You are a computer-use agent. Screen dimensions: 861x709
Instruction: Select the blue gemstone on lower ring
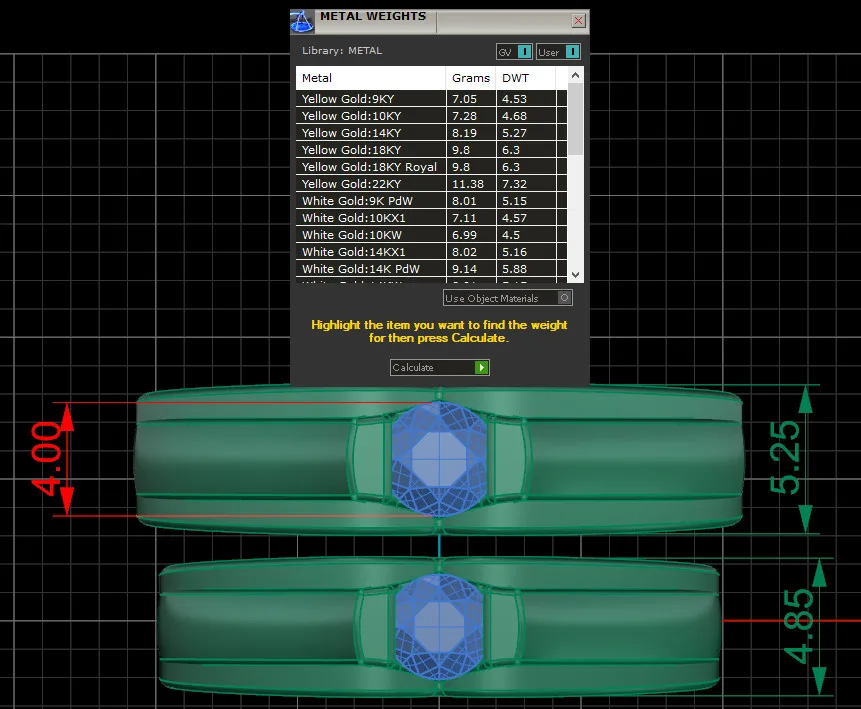[x=439, y=626]
